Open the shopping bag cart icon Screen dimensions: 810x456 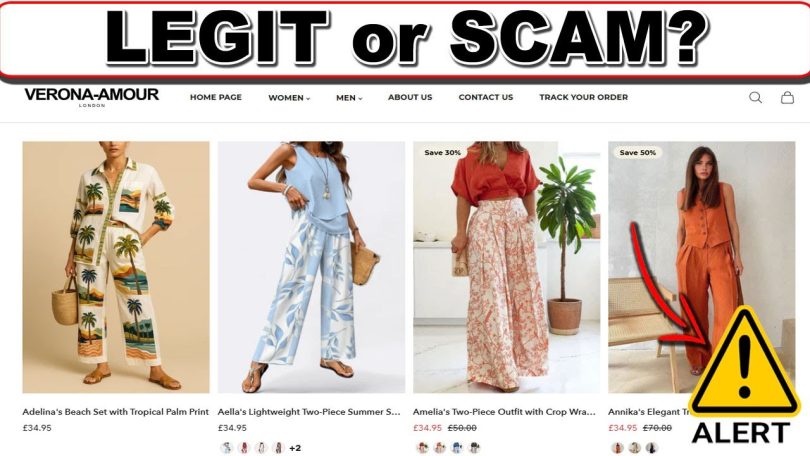click(787, 97)
